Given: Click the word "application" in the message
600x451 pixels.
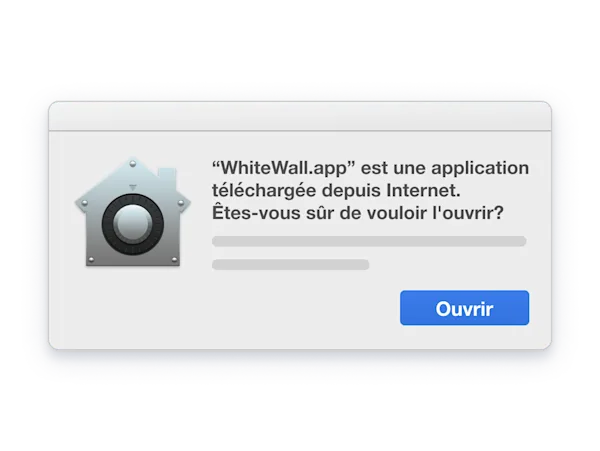Looking at the screenshot, I should click(x=480, y=168).
